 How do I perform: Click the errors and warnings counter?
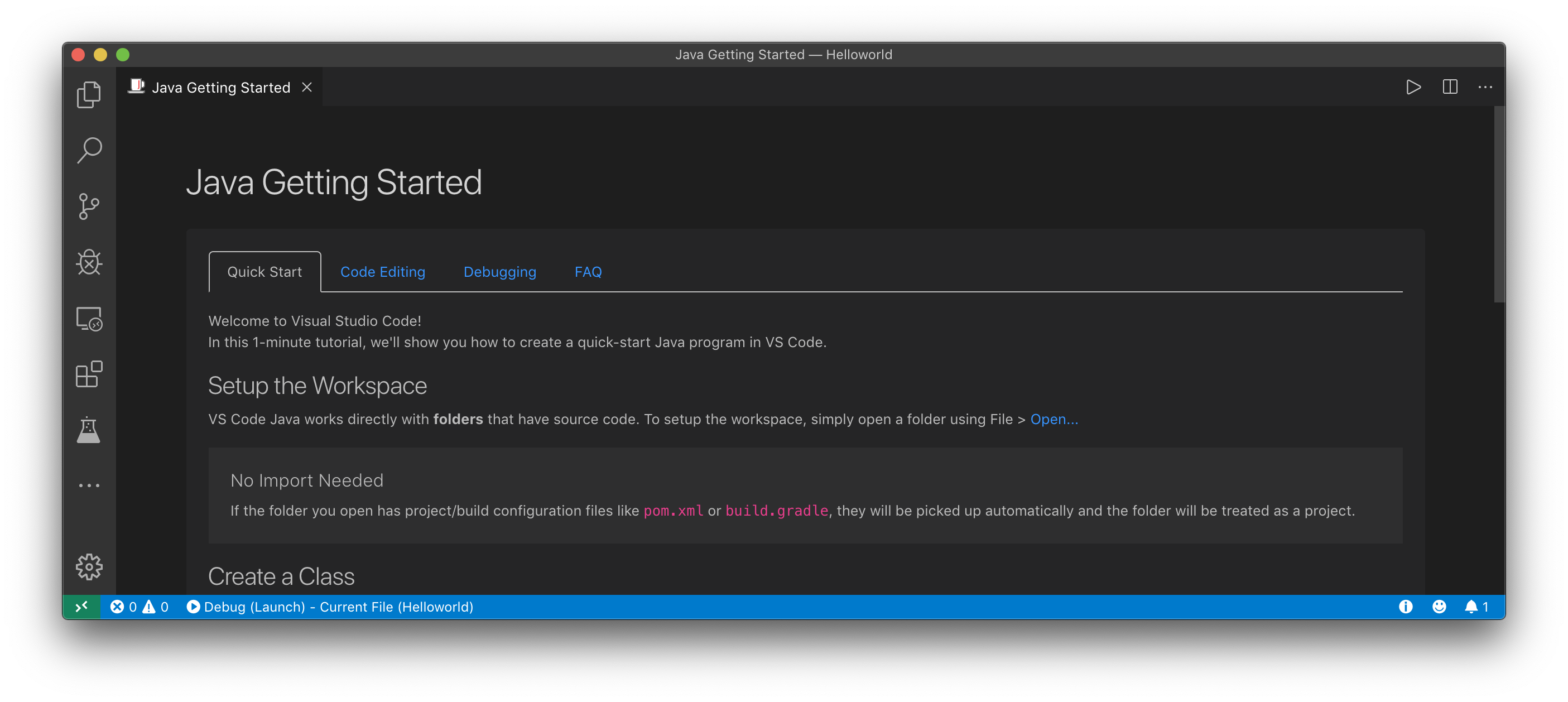(140, 607)
